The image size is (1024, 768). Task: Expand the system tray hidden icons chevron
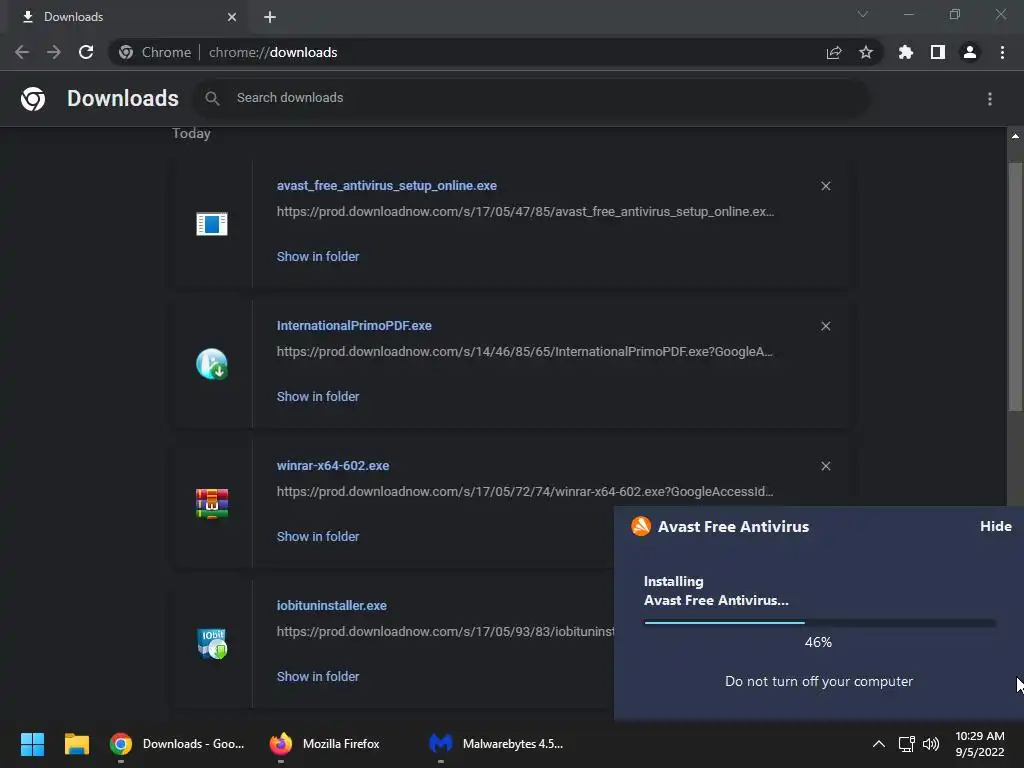click(879, 744)
